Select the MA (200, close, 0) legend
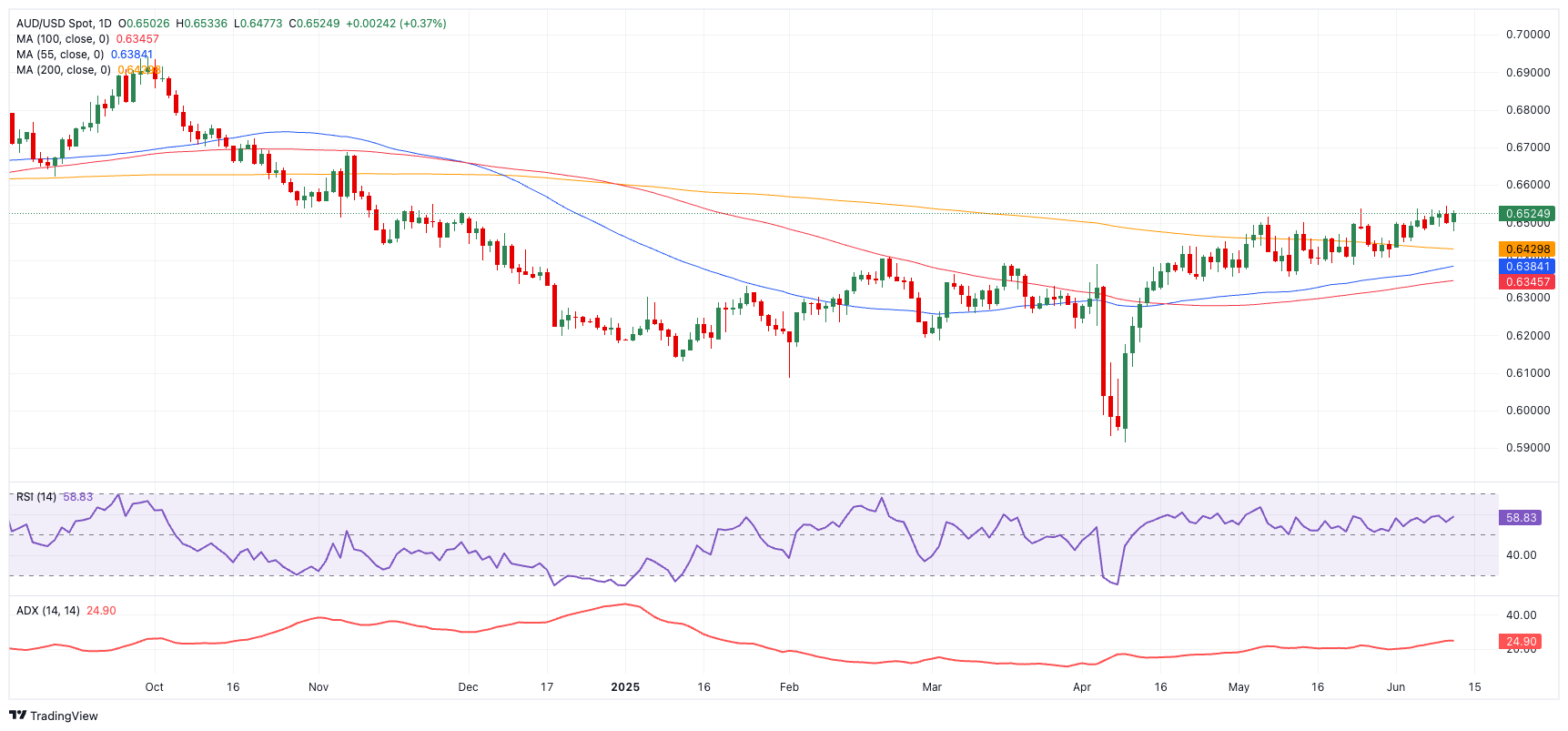The width and height of the screenshot is (1568, 731). pyautogui.click(x=64, y=70)
